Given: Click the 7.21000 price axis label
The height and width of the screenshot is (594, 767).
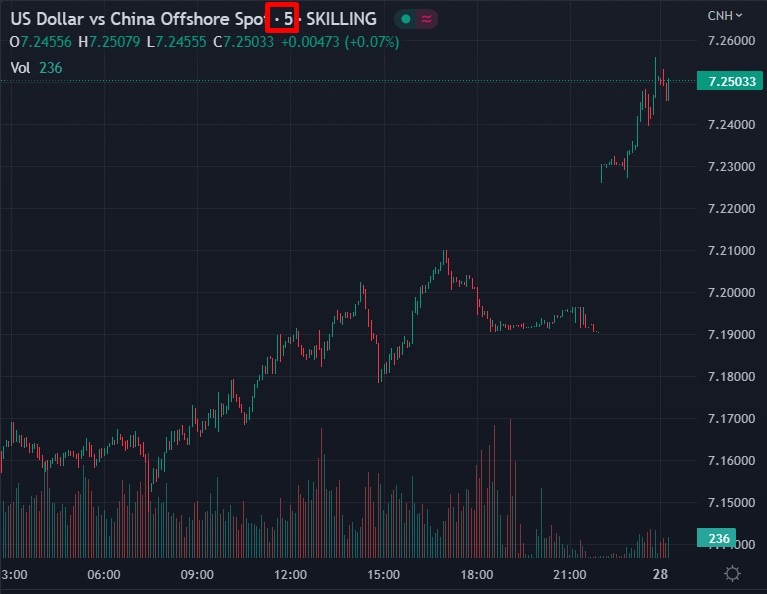Looking at the screenshot, I should [x=731, y=251].
